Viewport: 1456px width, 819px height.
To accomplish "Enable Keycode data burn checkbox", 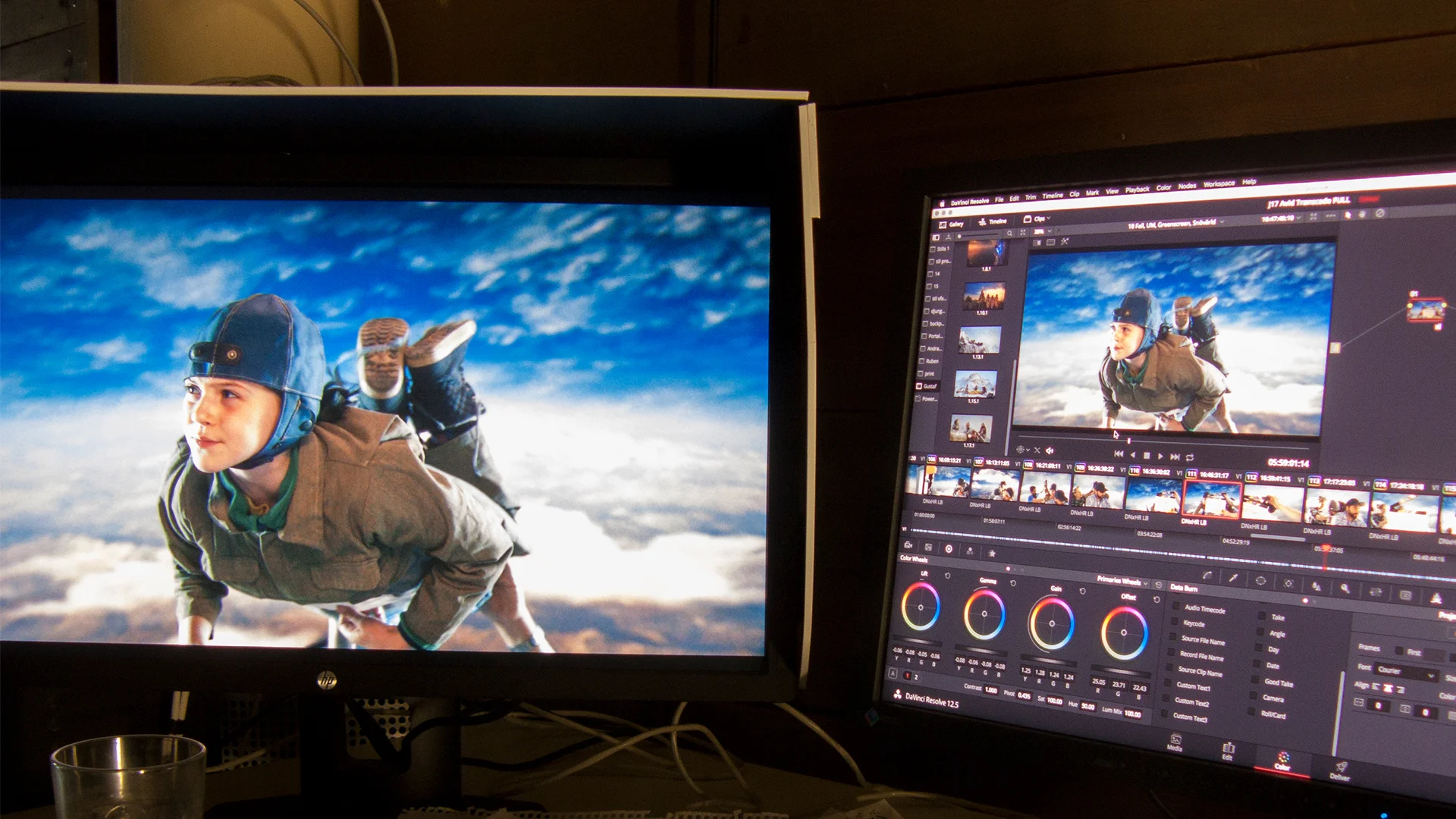I will [x=1175, y=622].
